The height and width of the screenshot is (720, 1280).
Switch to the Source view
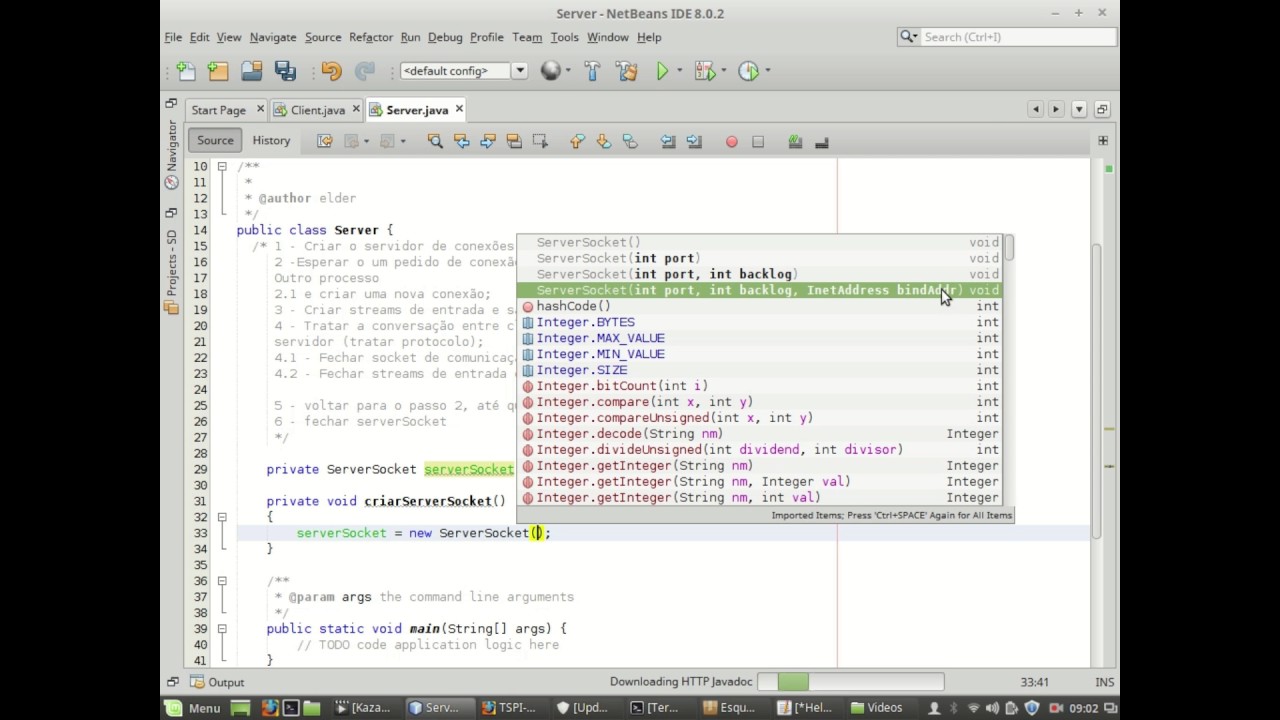point(215,141)
